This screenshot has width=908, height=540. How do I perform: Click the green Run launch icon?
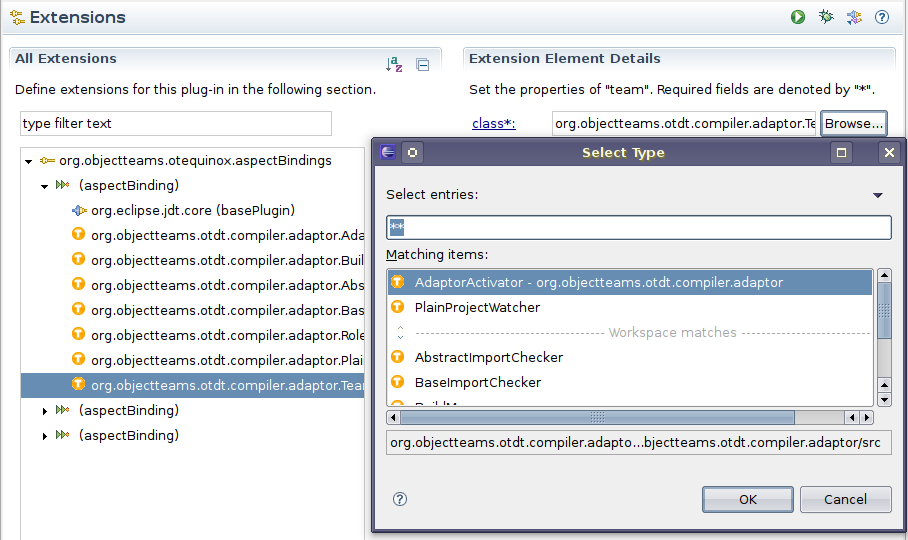(798, 17)
